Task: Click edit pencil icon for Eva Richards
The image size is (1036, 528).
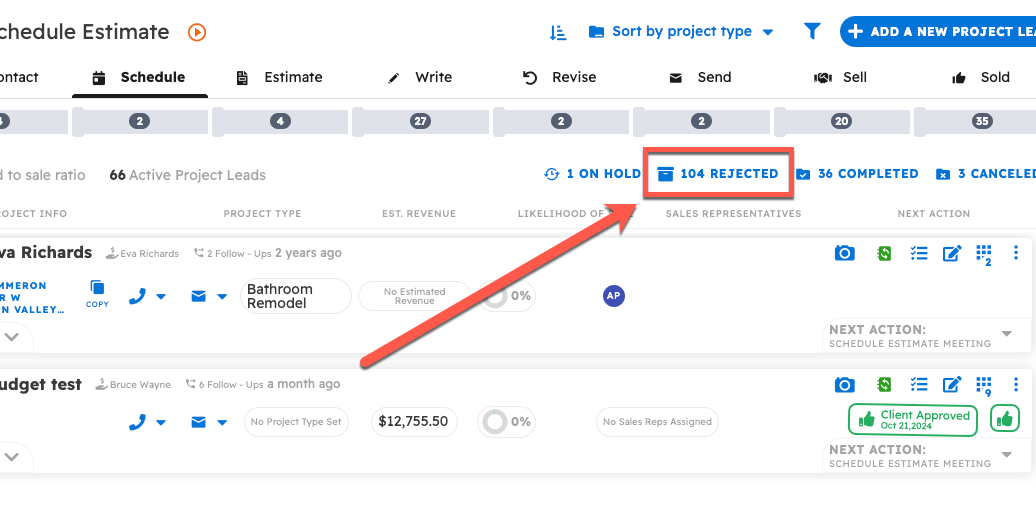Action: coord(952,253)
